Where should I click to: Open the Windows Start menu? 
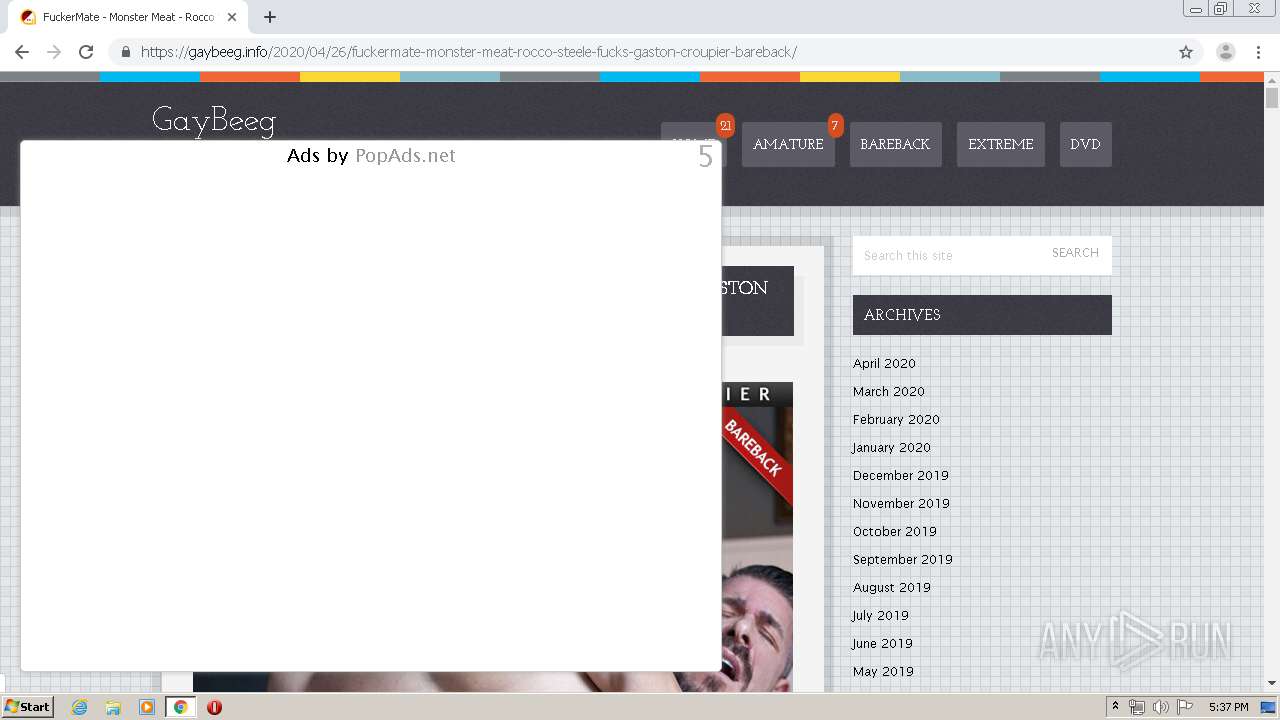(x=27, y=706)
